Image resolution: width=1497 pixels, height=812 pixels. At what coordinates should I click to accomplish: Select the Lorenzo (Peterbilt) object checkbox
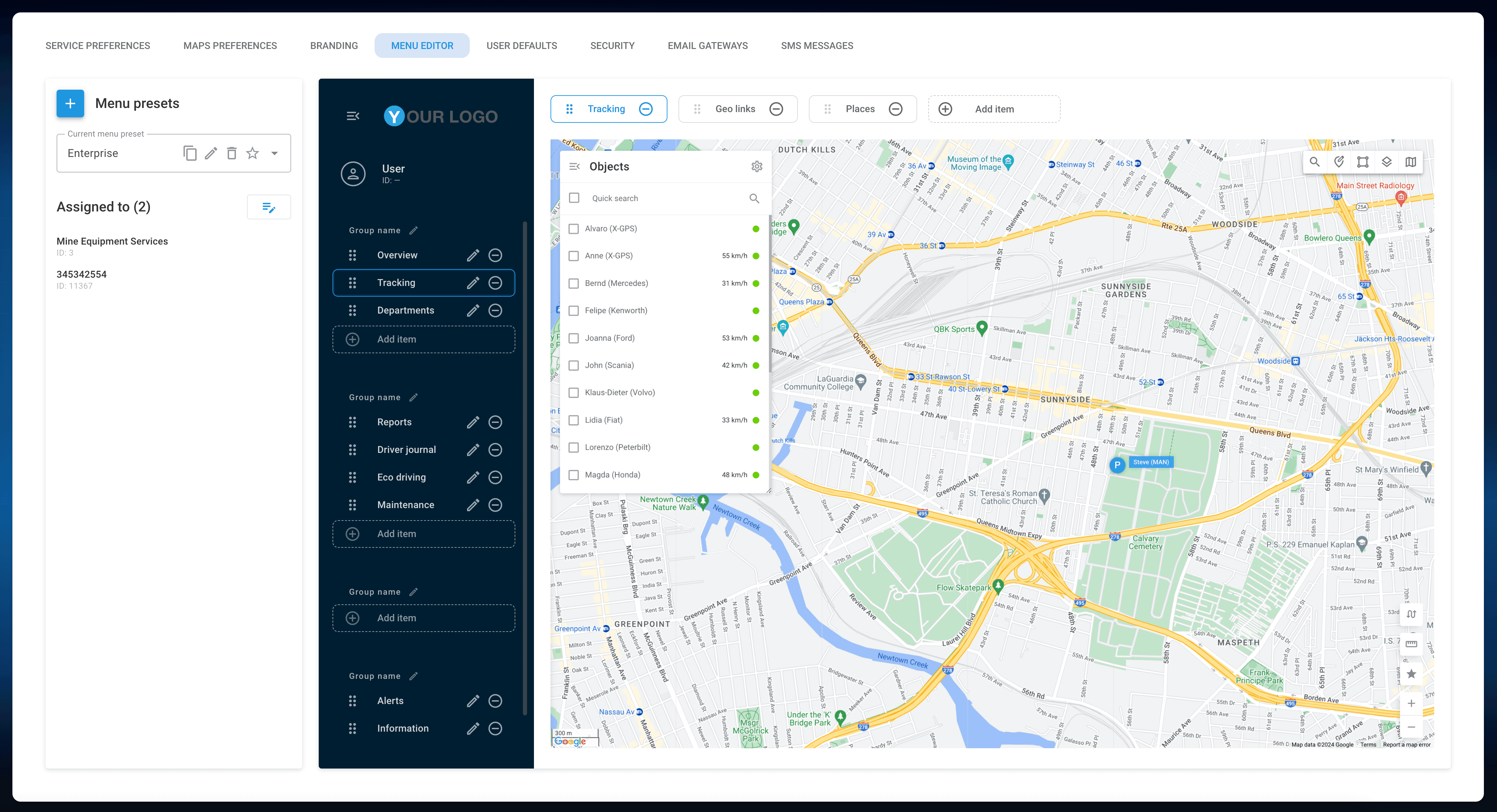click(574, 447)
